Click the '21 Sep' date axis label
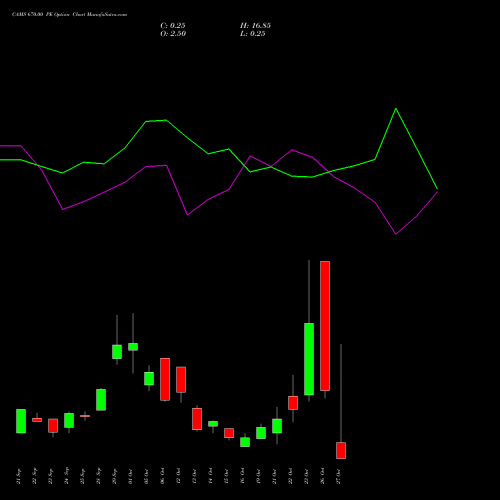The image size is (500, 500). tap(19, 476)
